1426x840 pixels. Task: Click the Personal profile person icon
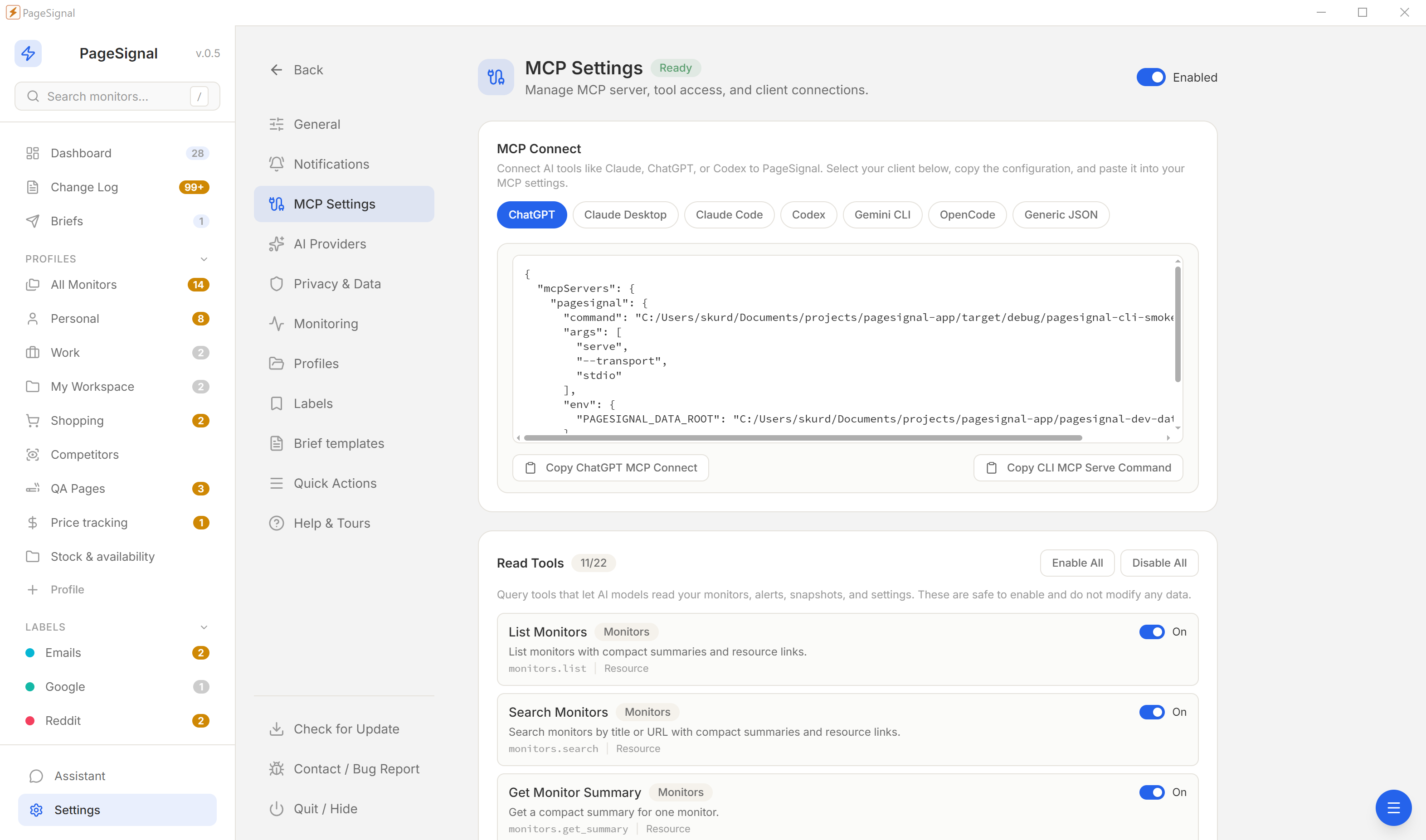coord(32,318)
